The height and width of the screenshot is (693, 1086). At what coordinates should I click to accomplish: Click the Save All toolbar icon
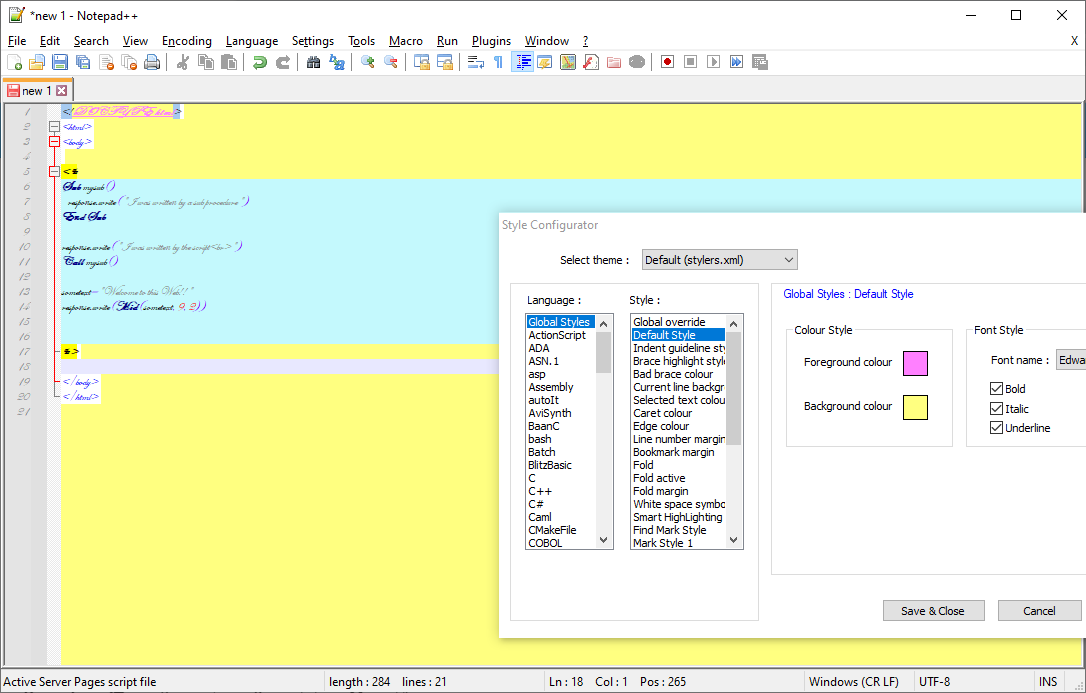point(83,62)
